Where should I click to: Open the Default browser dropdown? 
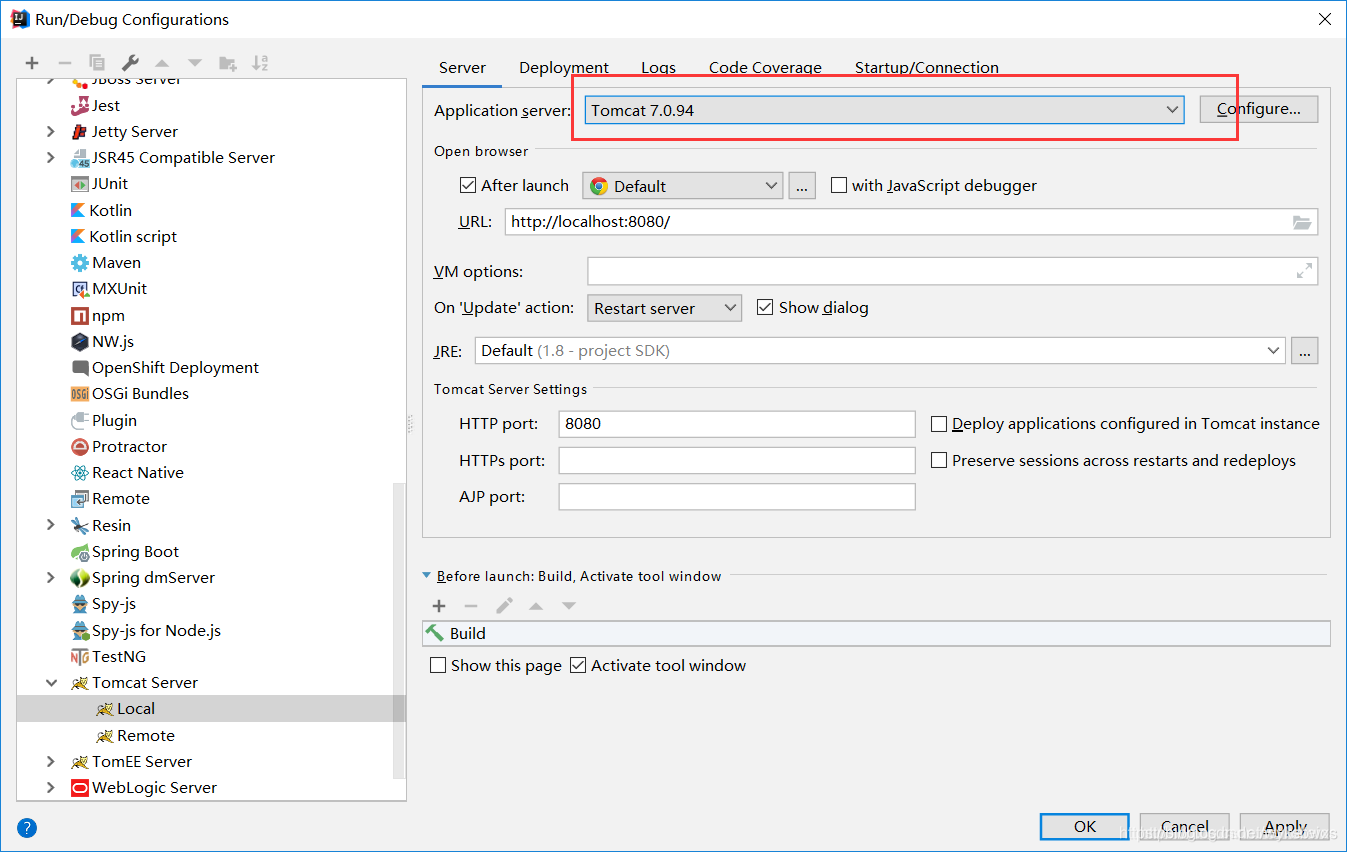pyautogui.click(x=682, y=186)
